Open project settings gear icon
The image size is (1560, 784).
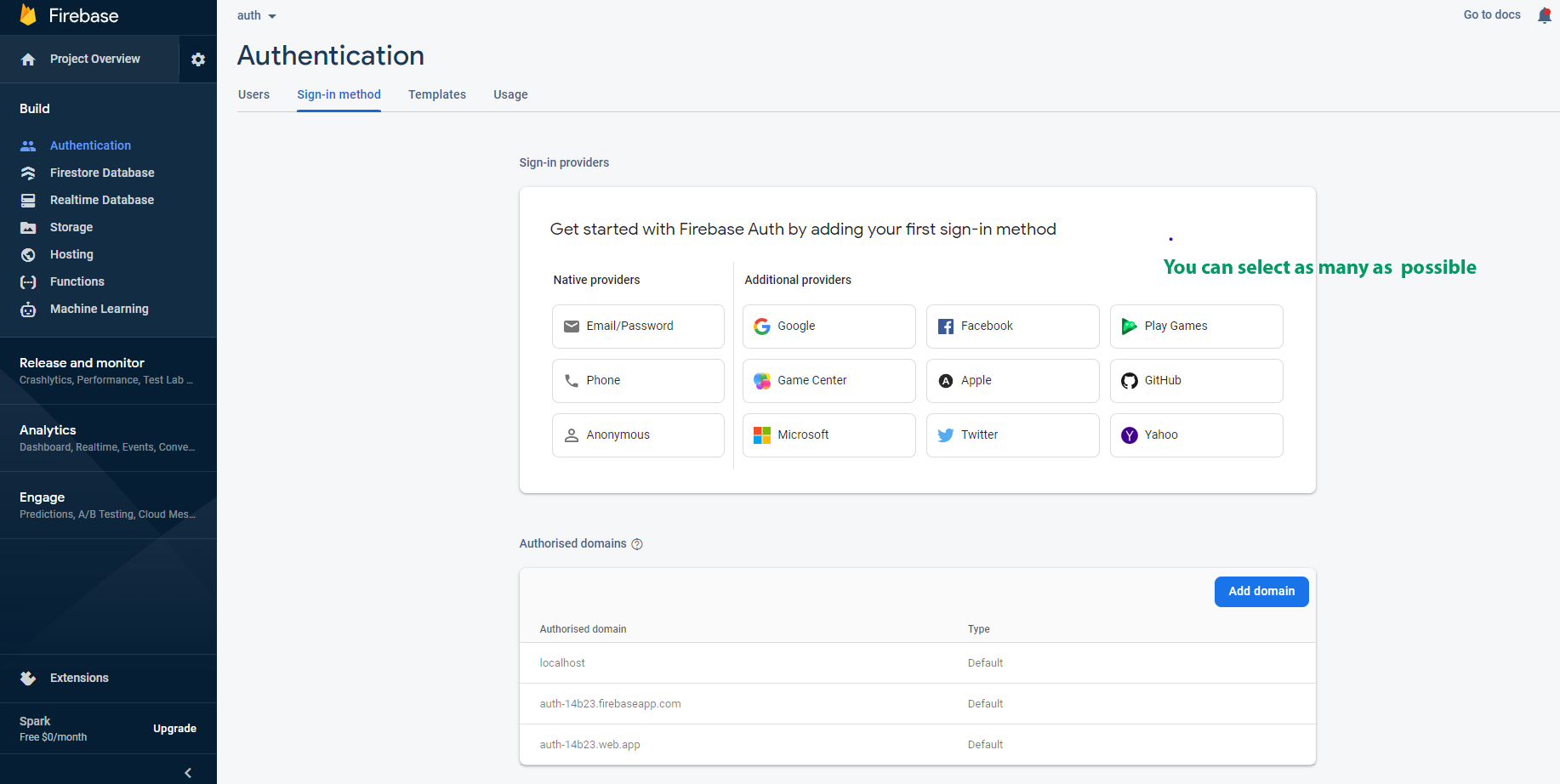(198, 60)
